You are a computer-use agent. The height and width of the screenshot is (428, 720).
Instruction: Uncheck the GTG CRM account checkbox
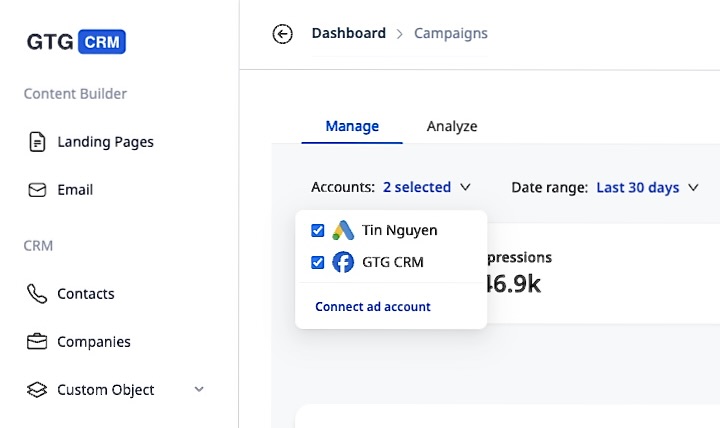click(x=318, y=262)
